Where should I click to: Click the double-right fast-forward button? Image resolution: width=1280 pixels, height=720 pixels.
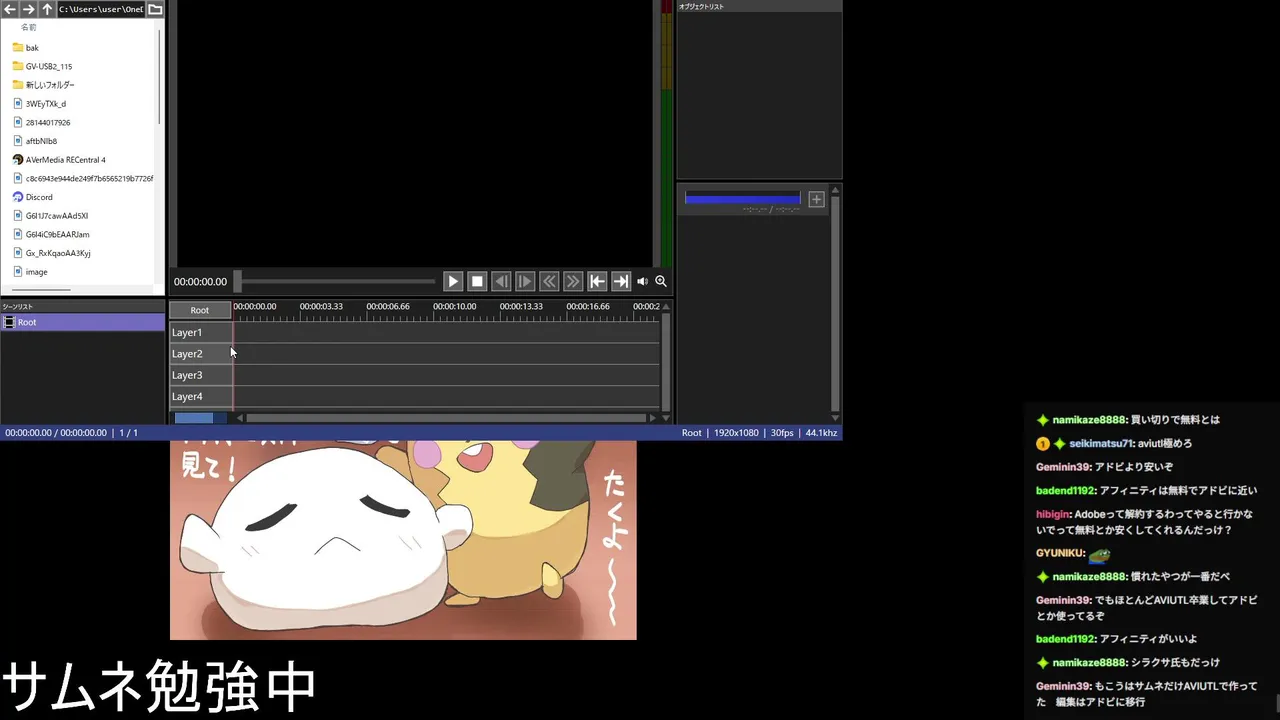(573, 282)
